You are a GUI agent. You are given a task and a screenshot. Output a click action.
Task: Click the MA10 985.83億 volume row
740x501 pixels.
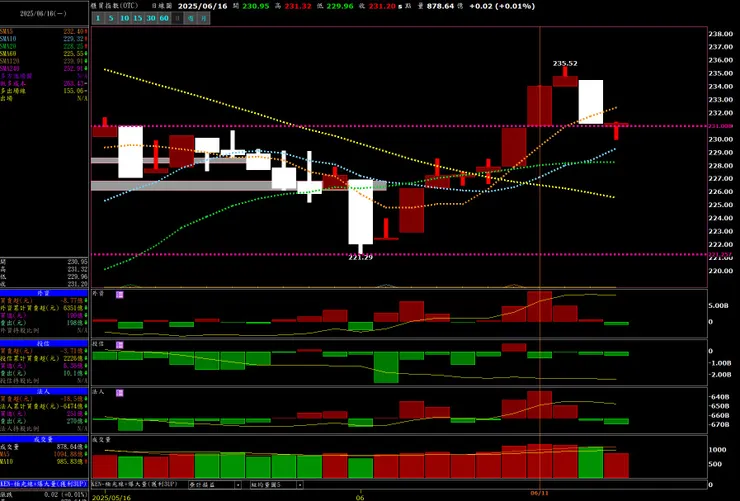point(44,461)
